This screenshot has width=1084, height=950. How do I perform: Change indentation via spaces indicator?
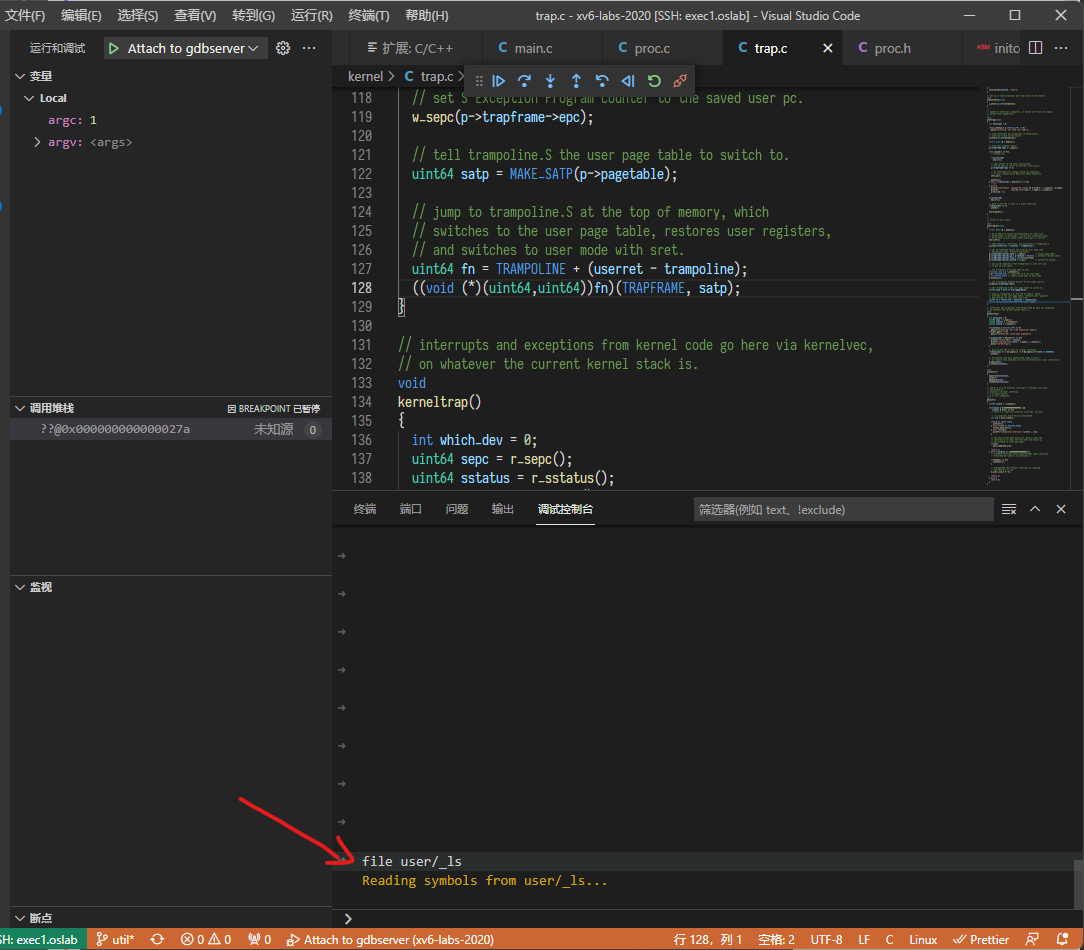(776, 940)
